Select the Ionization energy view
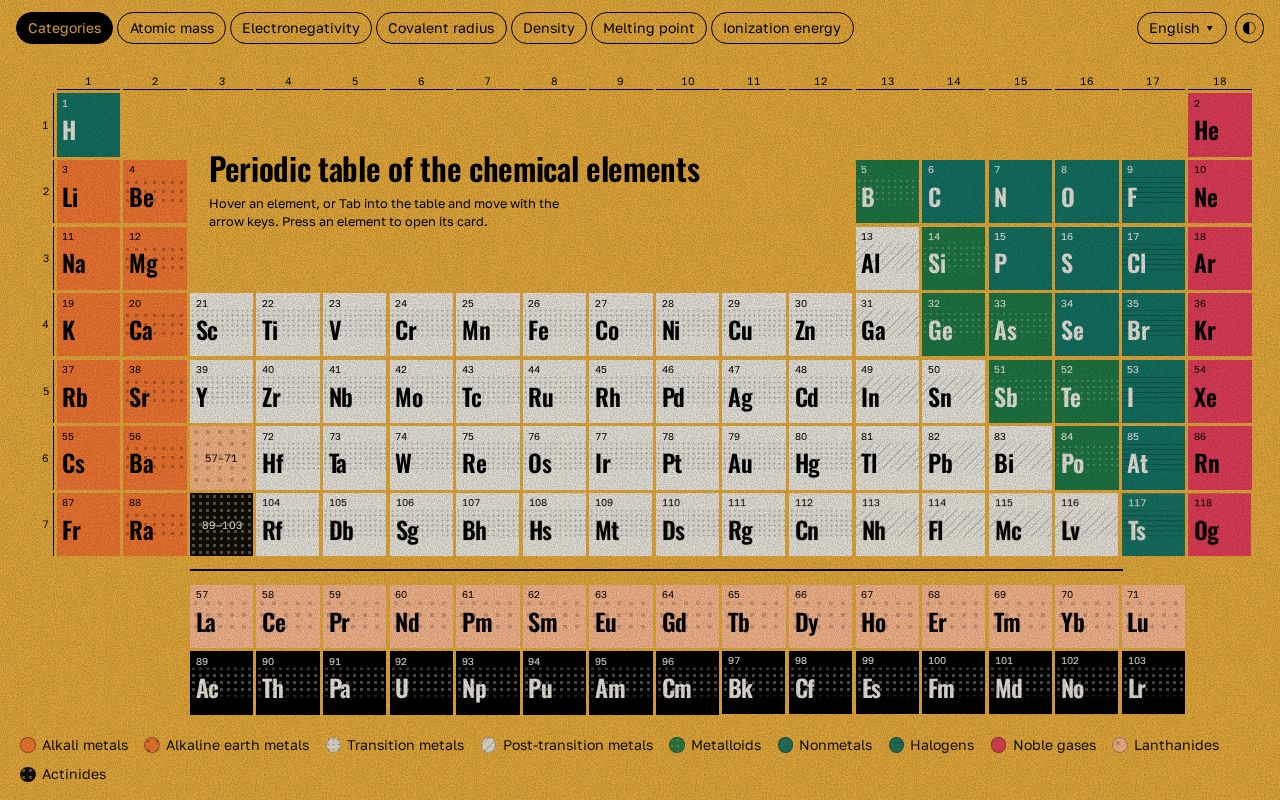Viewport: 1280px width, 800px height. [x=782, y=28]
